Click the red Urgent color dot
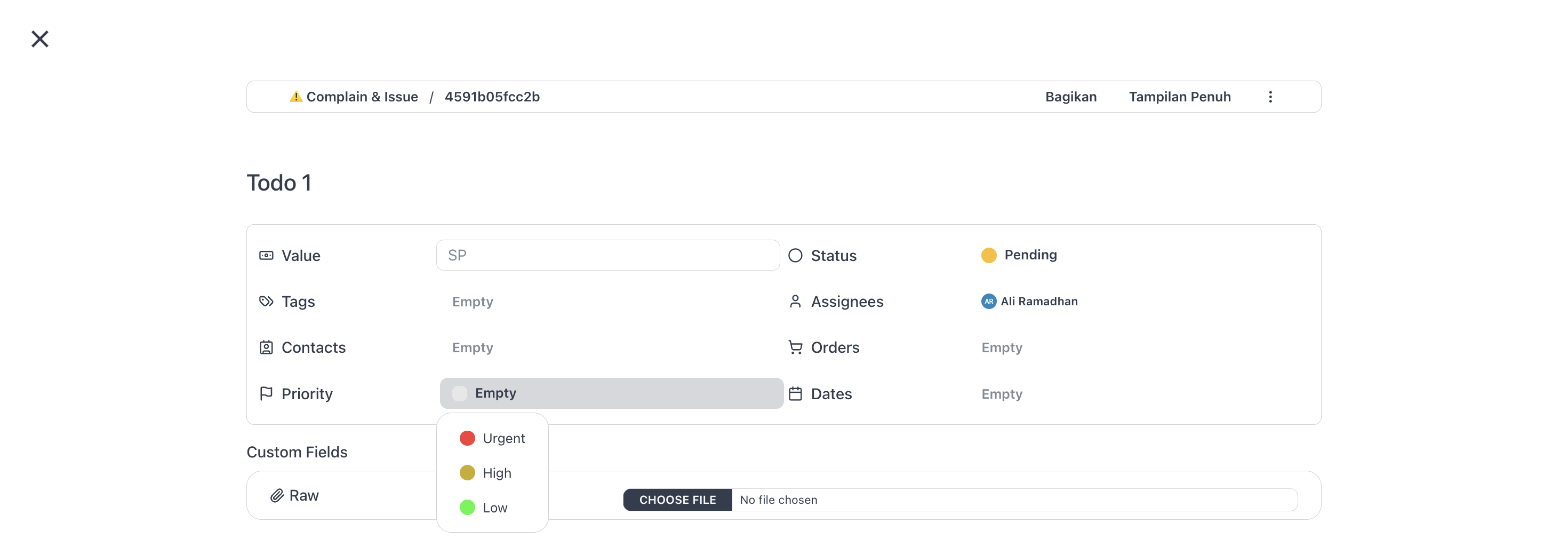1568x538 pixels. [x=467, y=438]
